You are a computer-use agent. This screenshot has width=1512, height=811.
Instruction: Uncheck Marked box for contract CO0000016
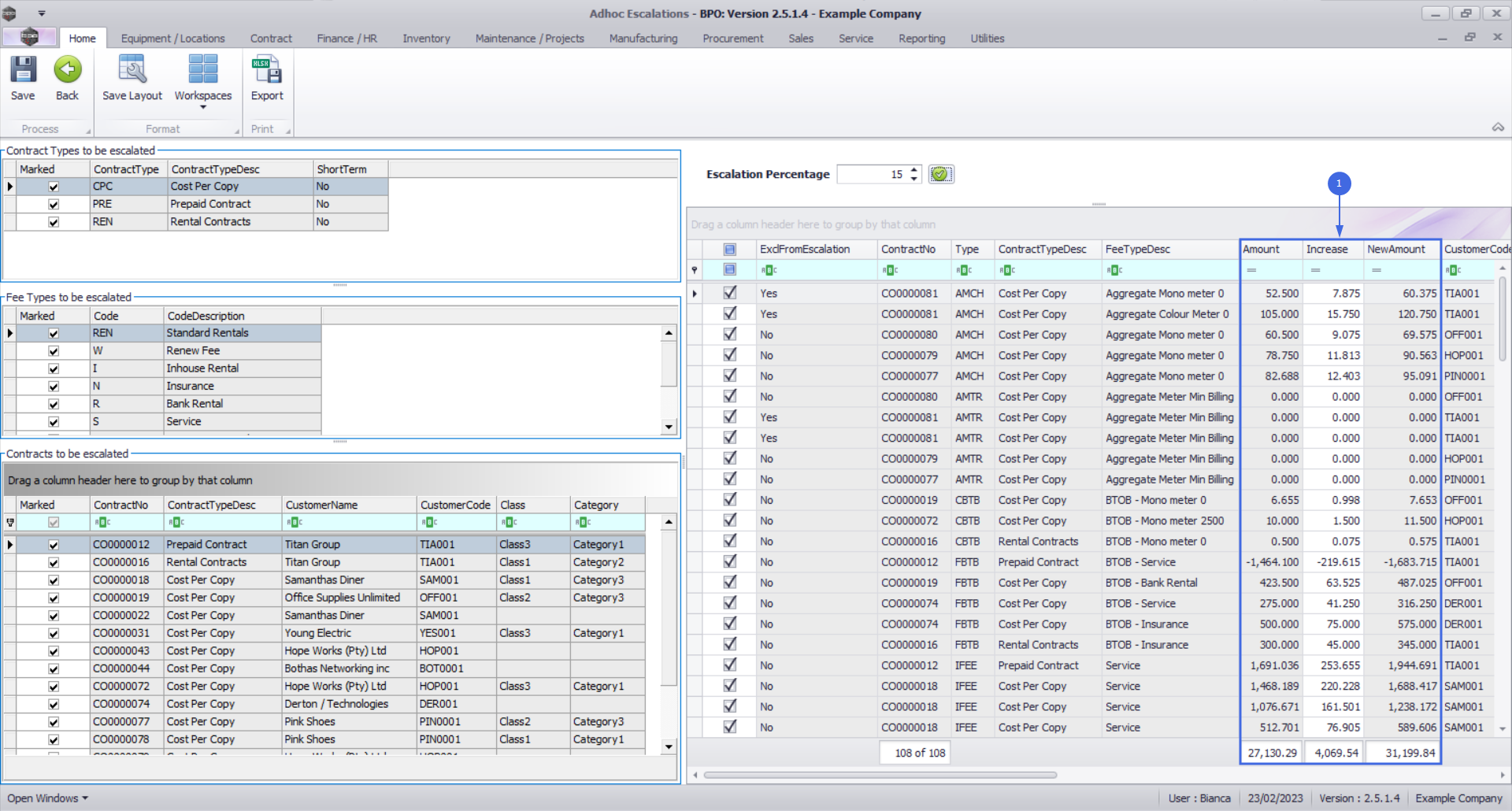coord(54,563)
